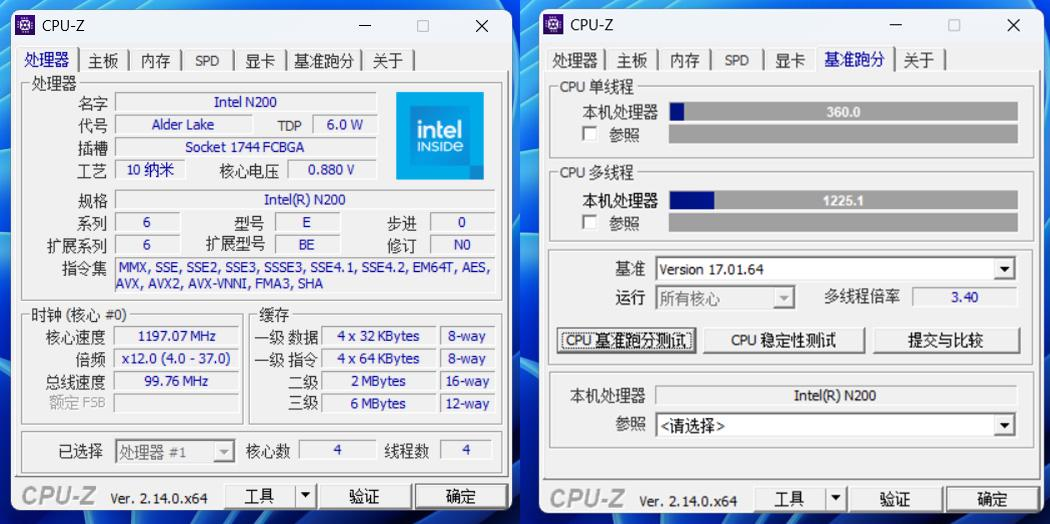Open the 主板 tab in left window
1050x524 pixels.
[103, 61]
